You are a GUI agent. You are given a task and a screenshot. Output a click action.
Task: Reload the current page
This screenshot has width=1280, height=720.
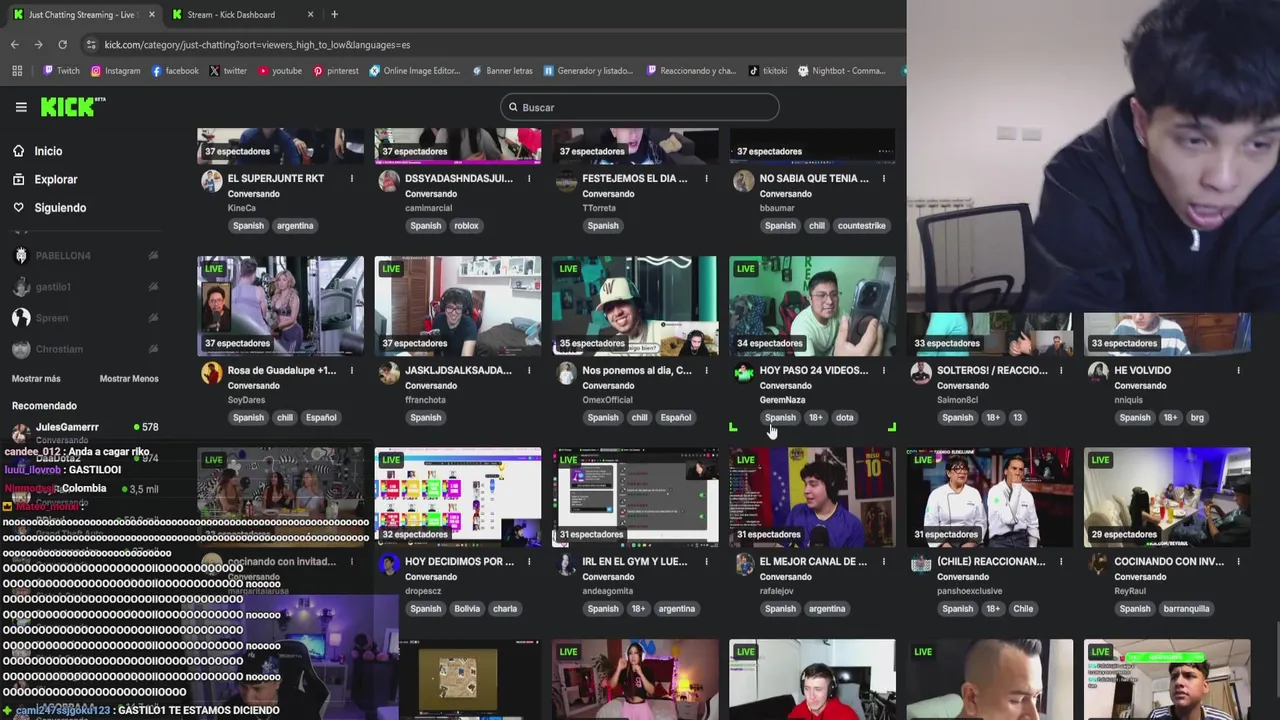[x=62, y=44]
